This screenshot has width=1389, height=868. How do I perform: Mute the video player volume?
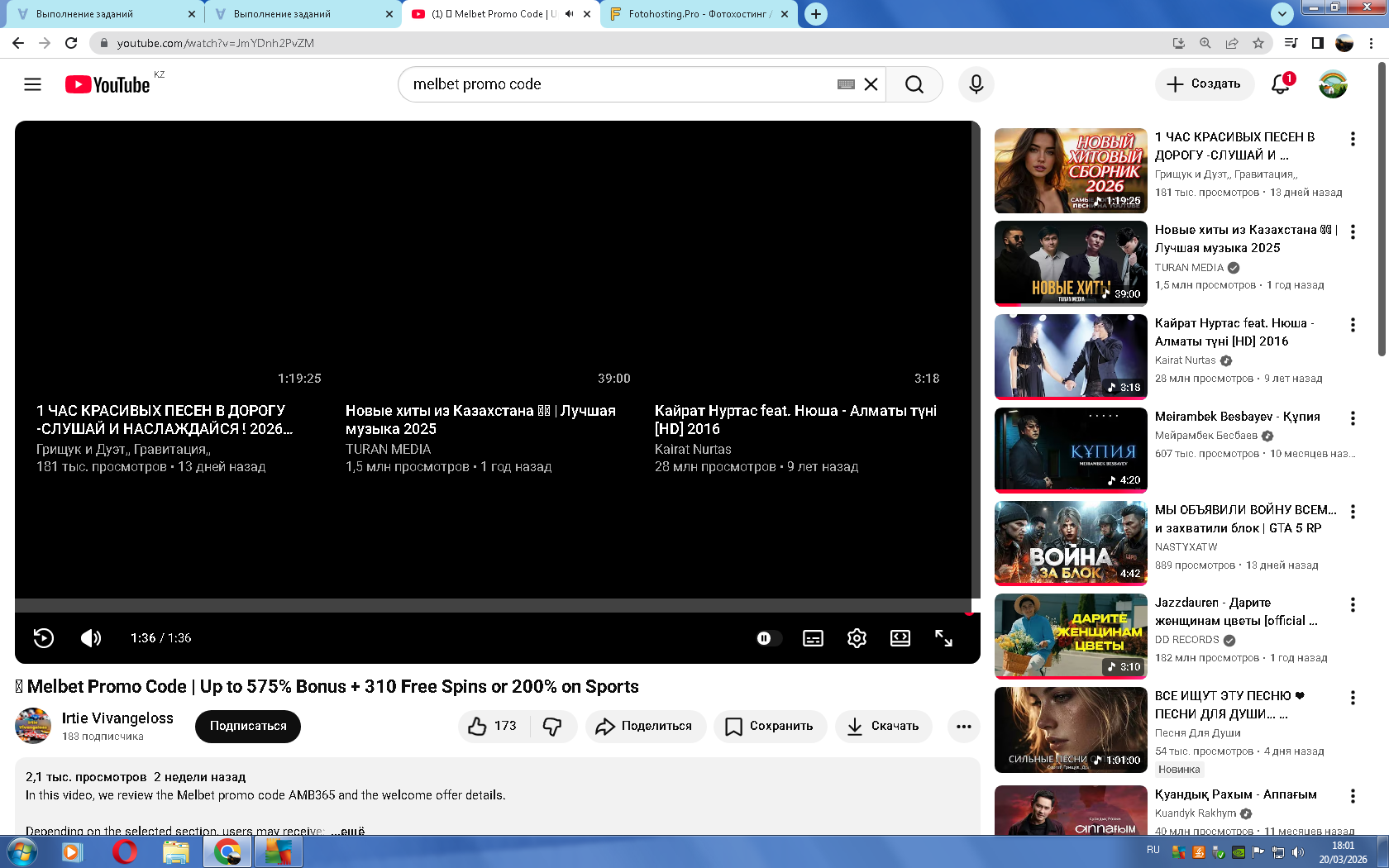click(91, 638)
